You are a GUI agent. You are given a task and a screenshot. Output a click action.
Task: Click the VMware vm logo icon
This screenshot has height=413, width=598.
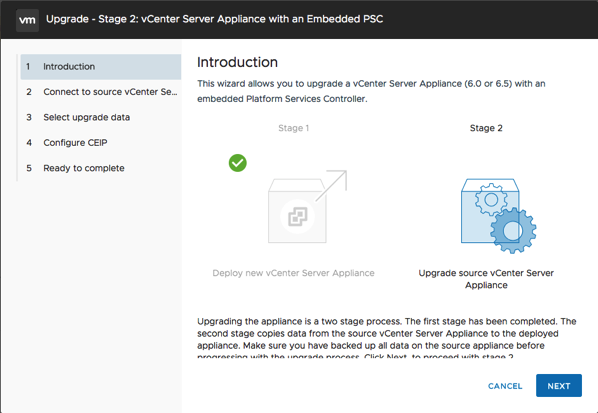[x=27, y=20]
